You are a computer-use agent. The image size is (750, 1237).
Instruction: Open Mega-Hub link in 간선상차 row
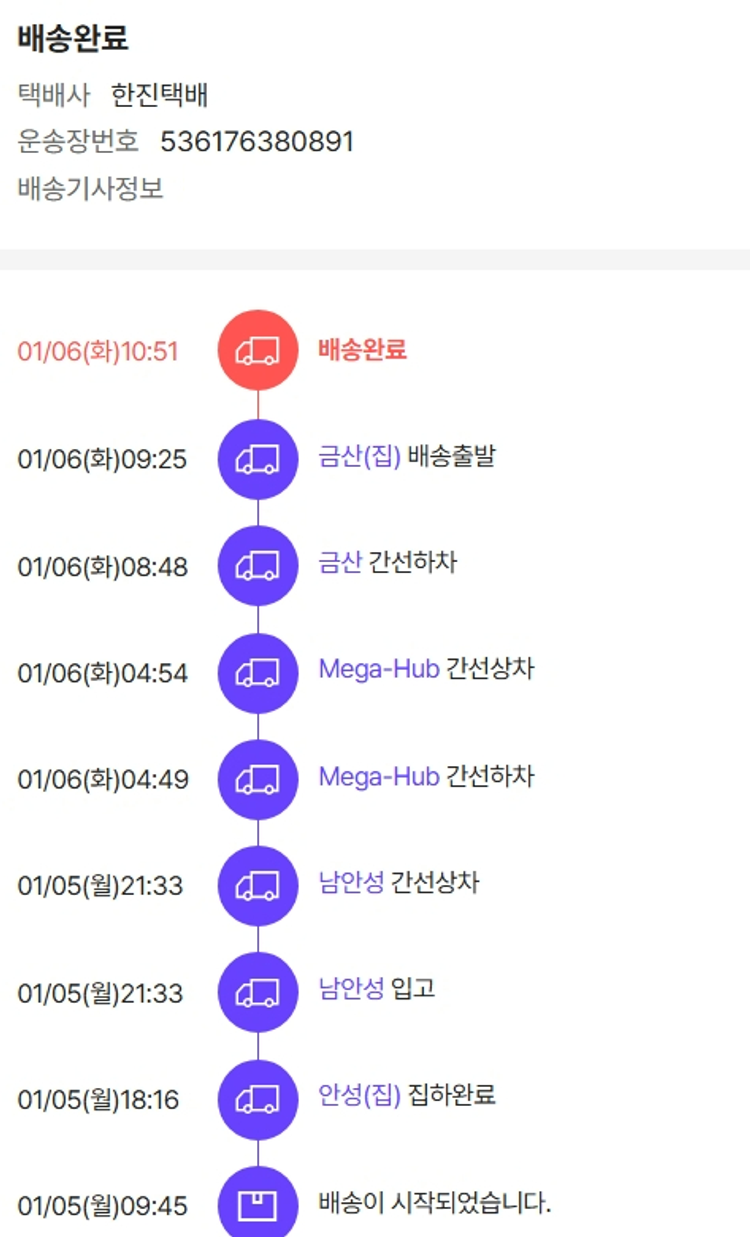pos(379,669)
